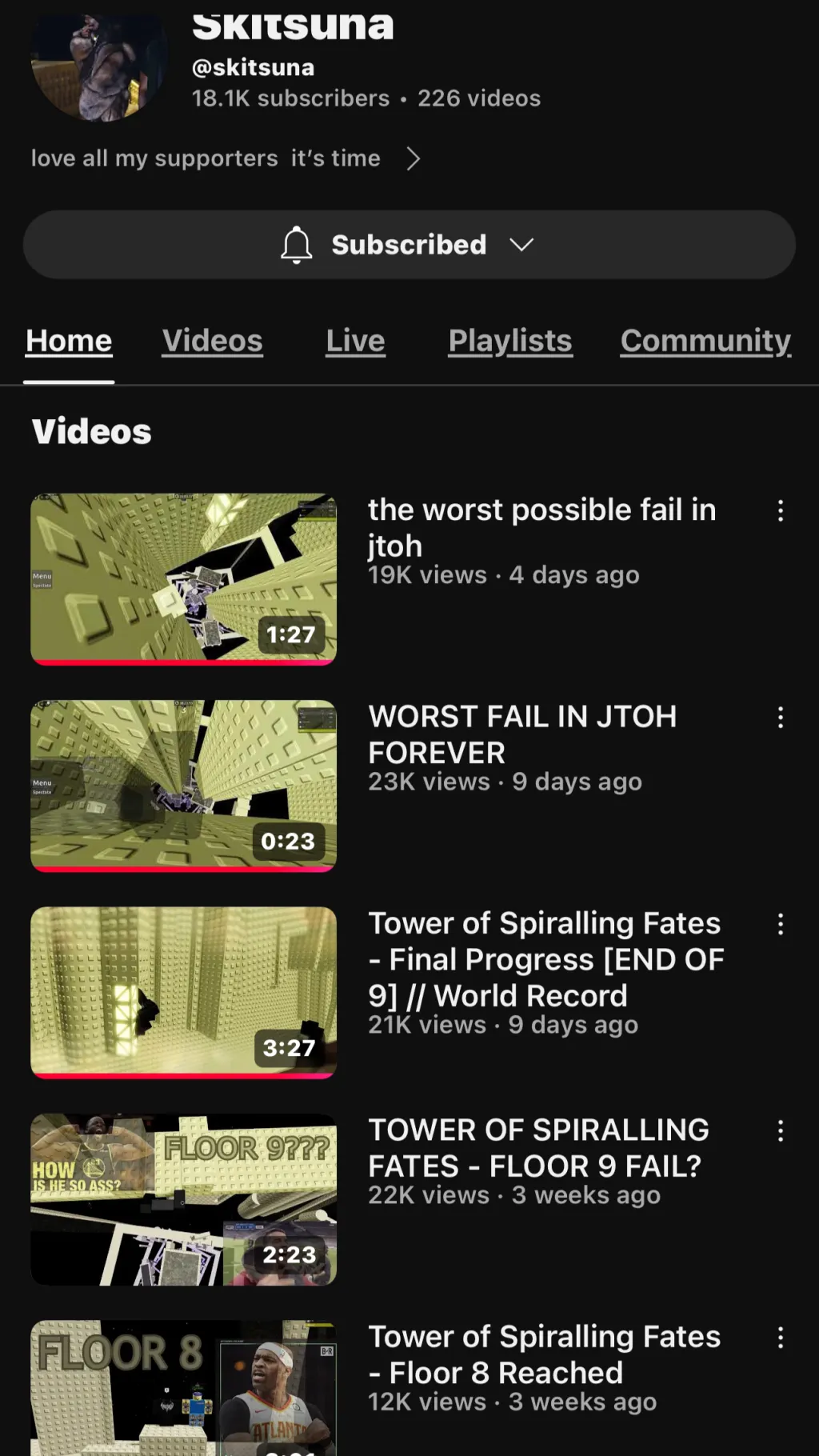Viewport: 819px width, 1456px height.
Task: Select the Home tab
Action: click(x=69, y=341)
